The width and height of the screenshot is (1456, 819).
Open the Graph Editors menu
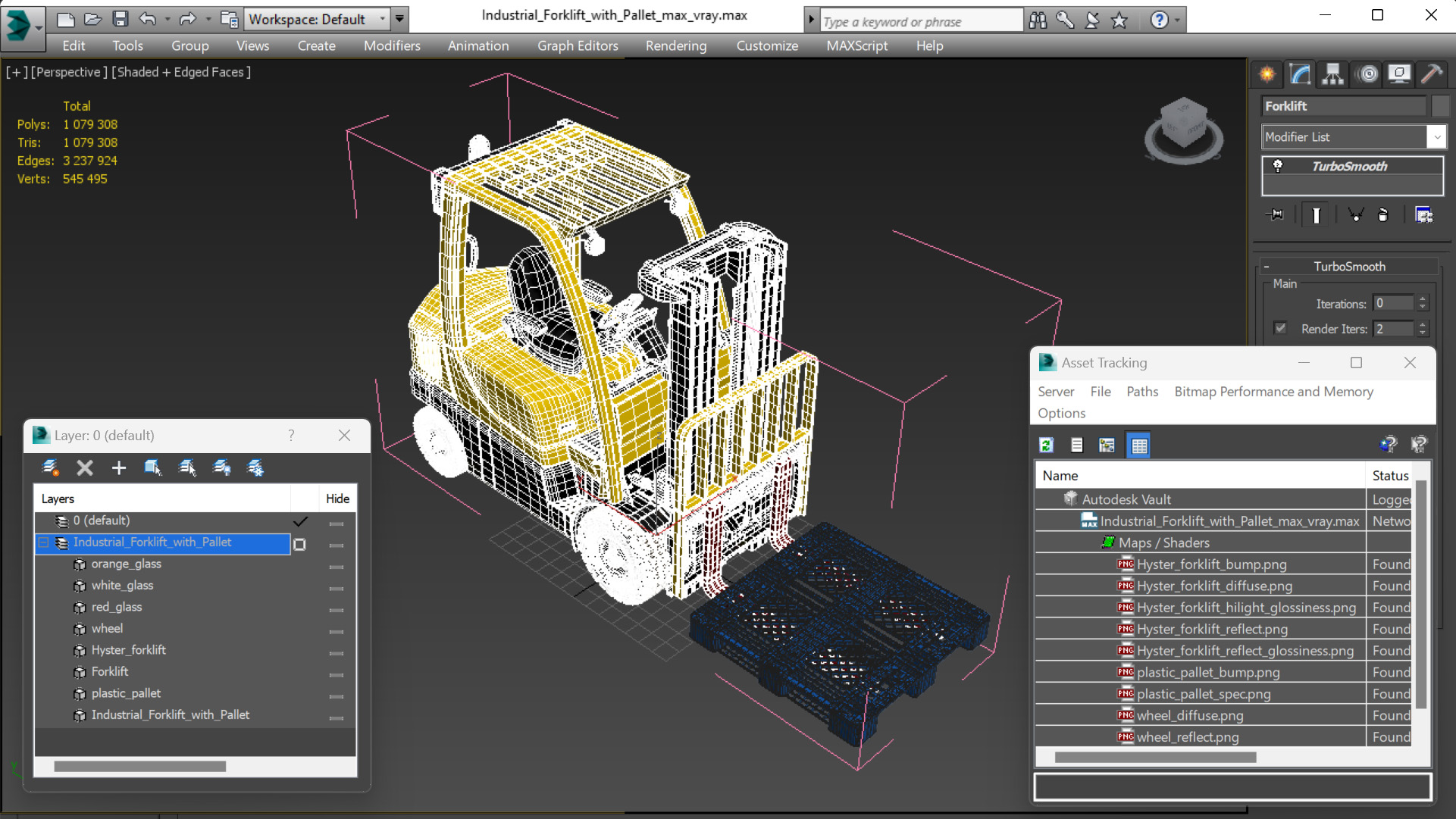578,45
